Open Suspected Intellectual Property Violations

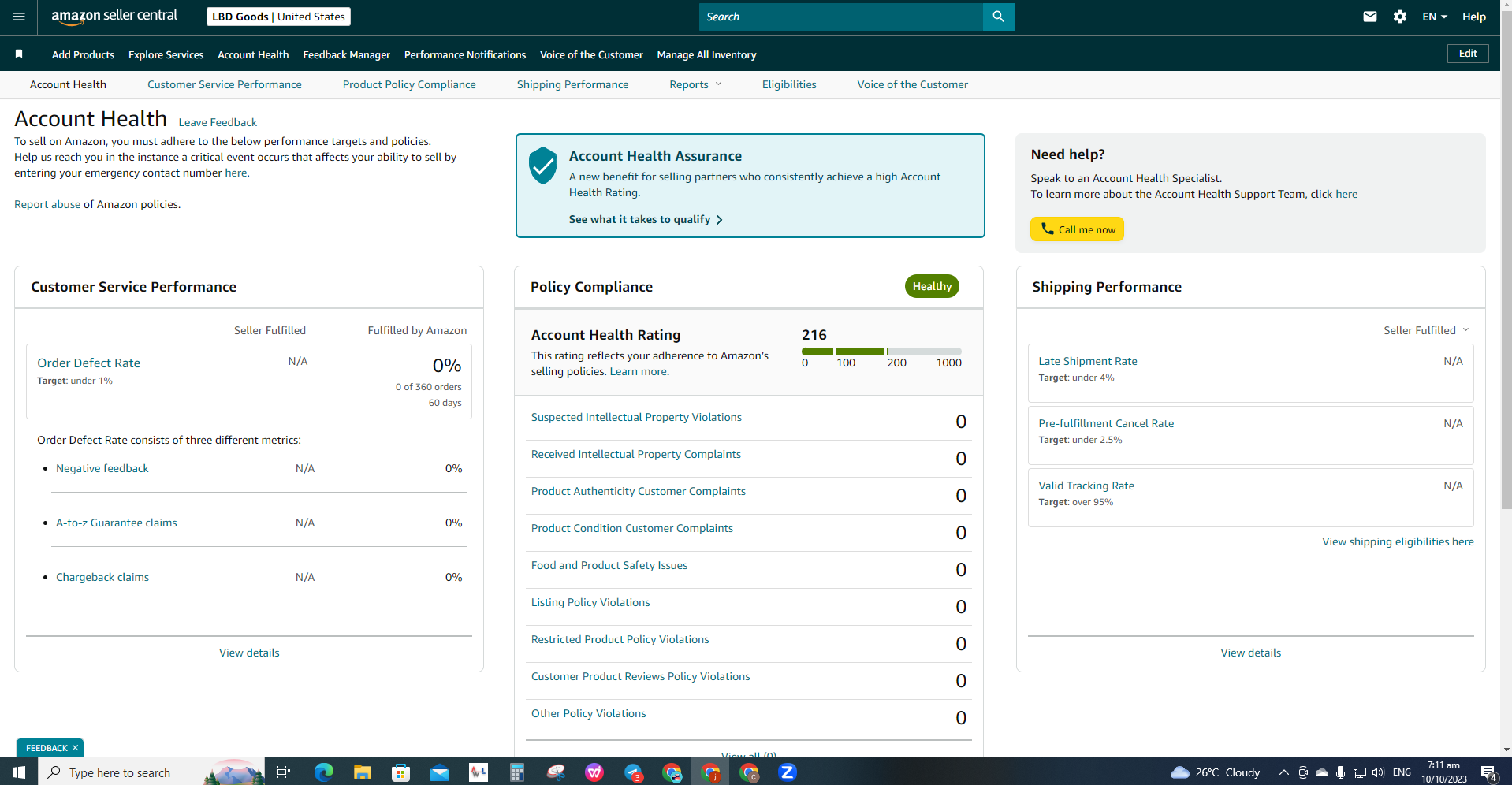[x=636, y=417]
